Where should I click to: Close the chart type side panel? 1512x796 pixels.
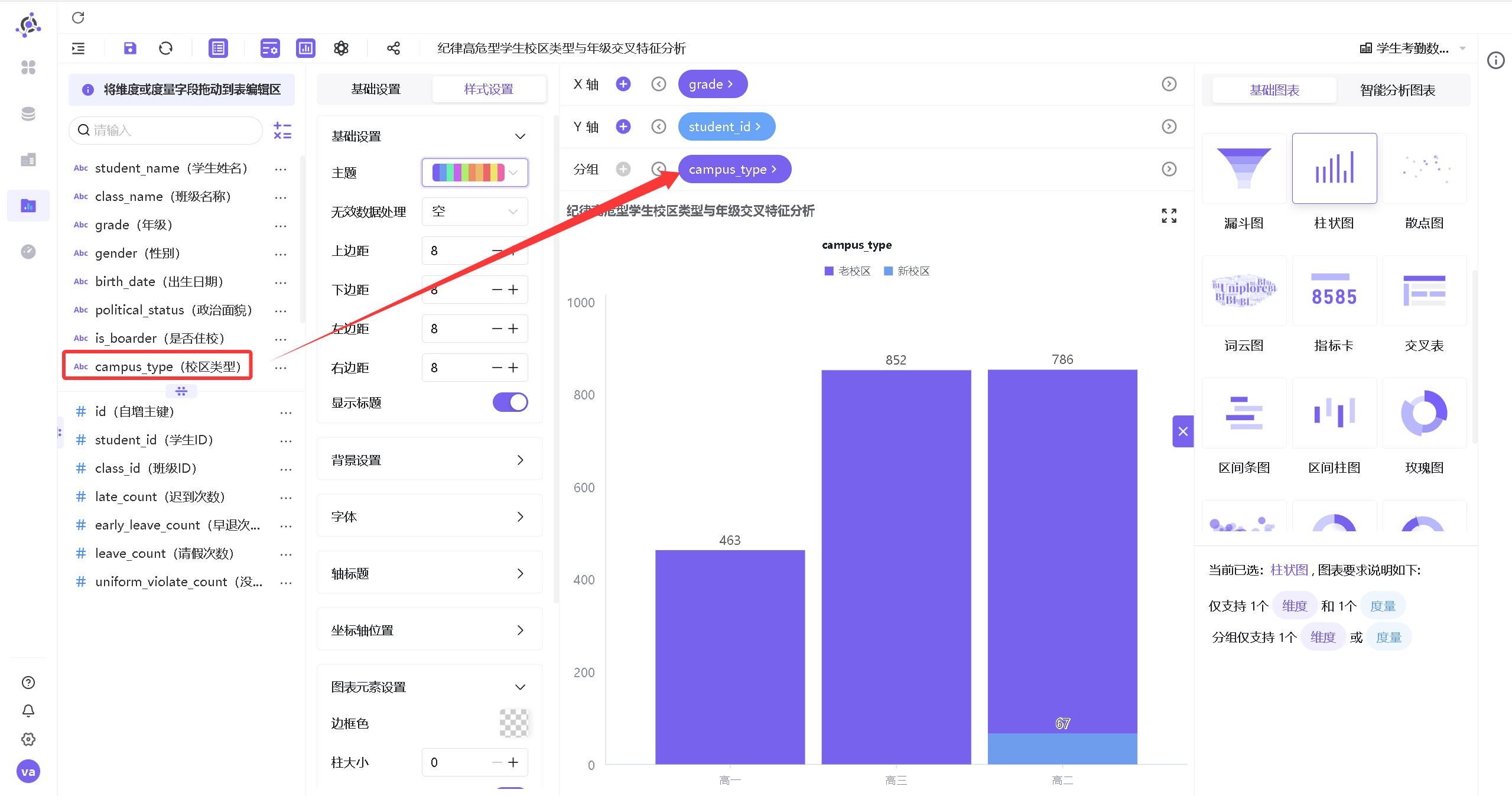[1183, 431]
